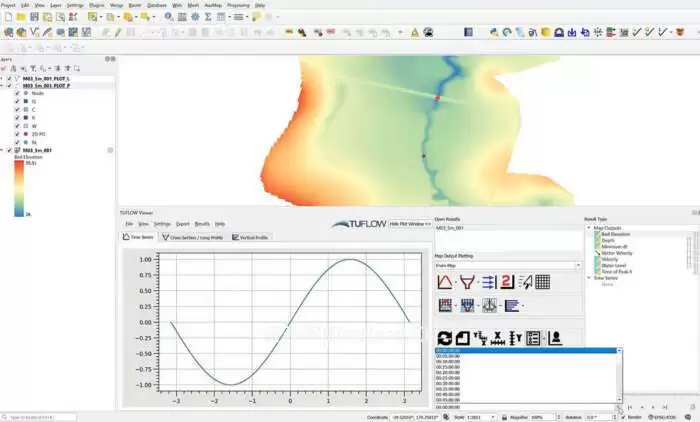
Task: Click the filter legend icon in Layers panel
Action: click(33, 68)
